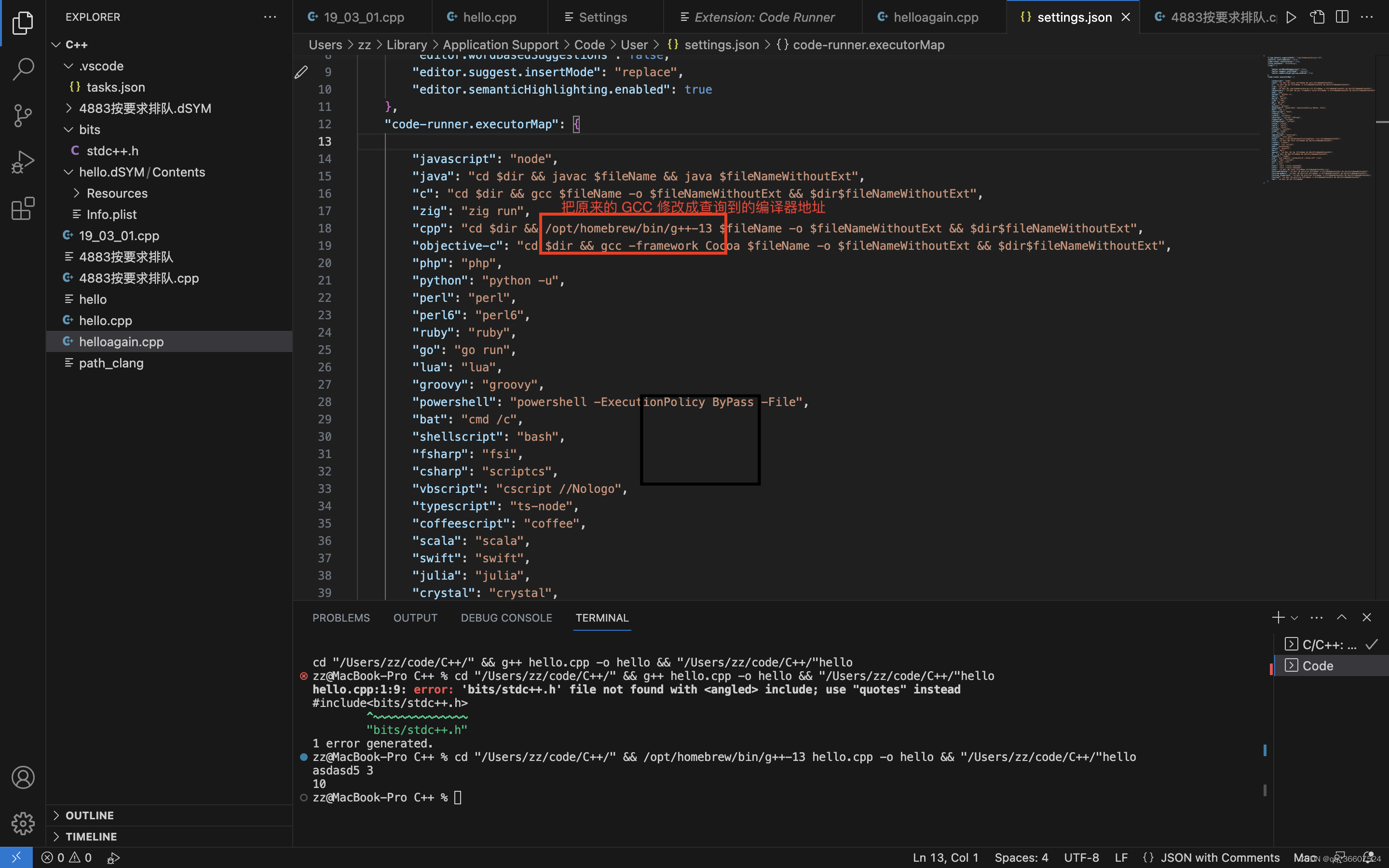Image resolution: width=1389 pixels, height=868 pixels.
Task: Open the DEBUG CONSOLE panel tab
Action: click(x=506, y=618)
